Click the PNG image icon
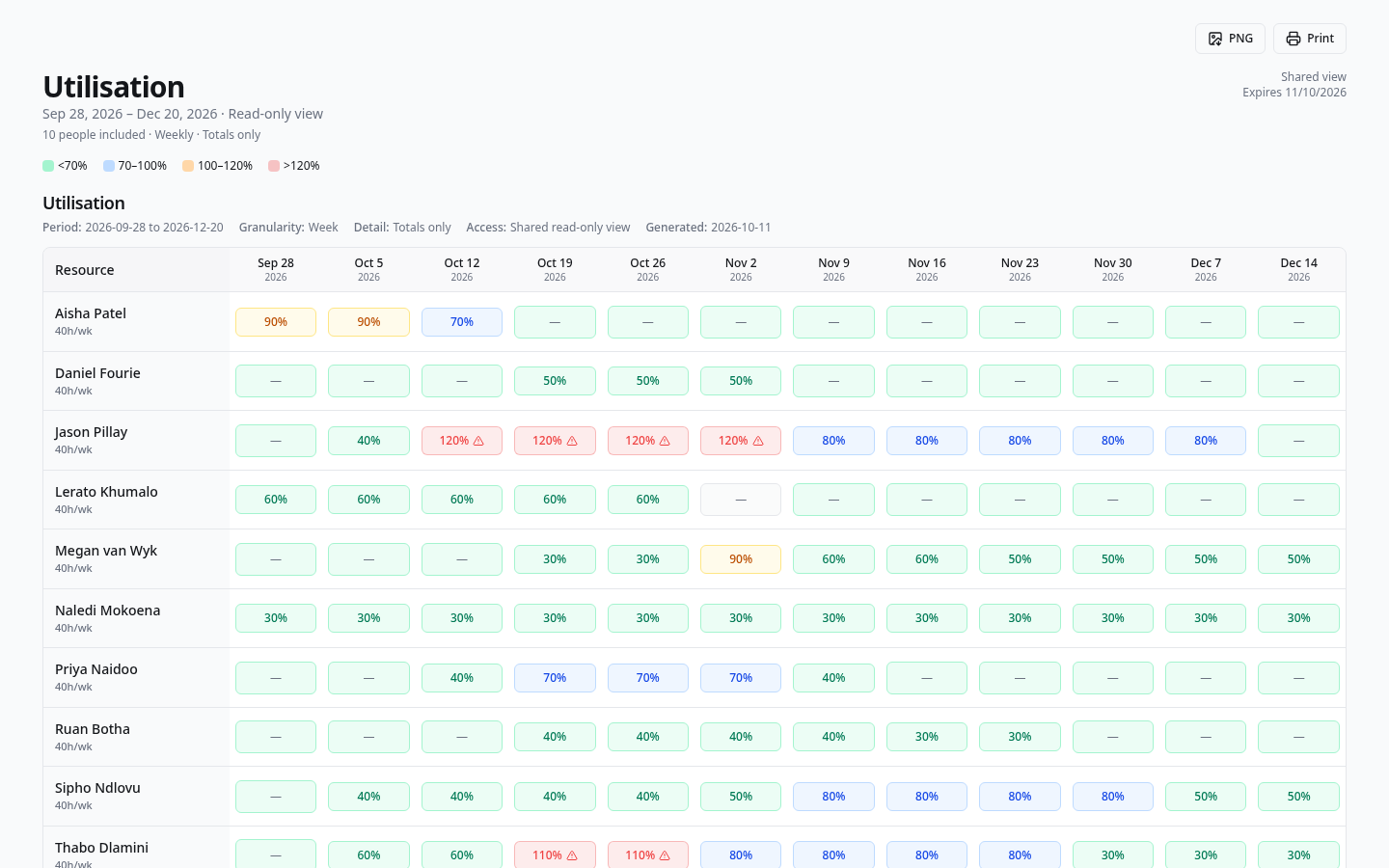The height and width of the screenshot is (868, 1389). [x=1215, y=39]
